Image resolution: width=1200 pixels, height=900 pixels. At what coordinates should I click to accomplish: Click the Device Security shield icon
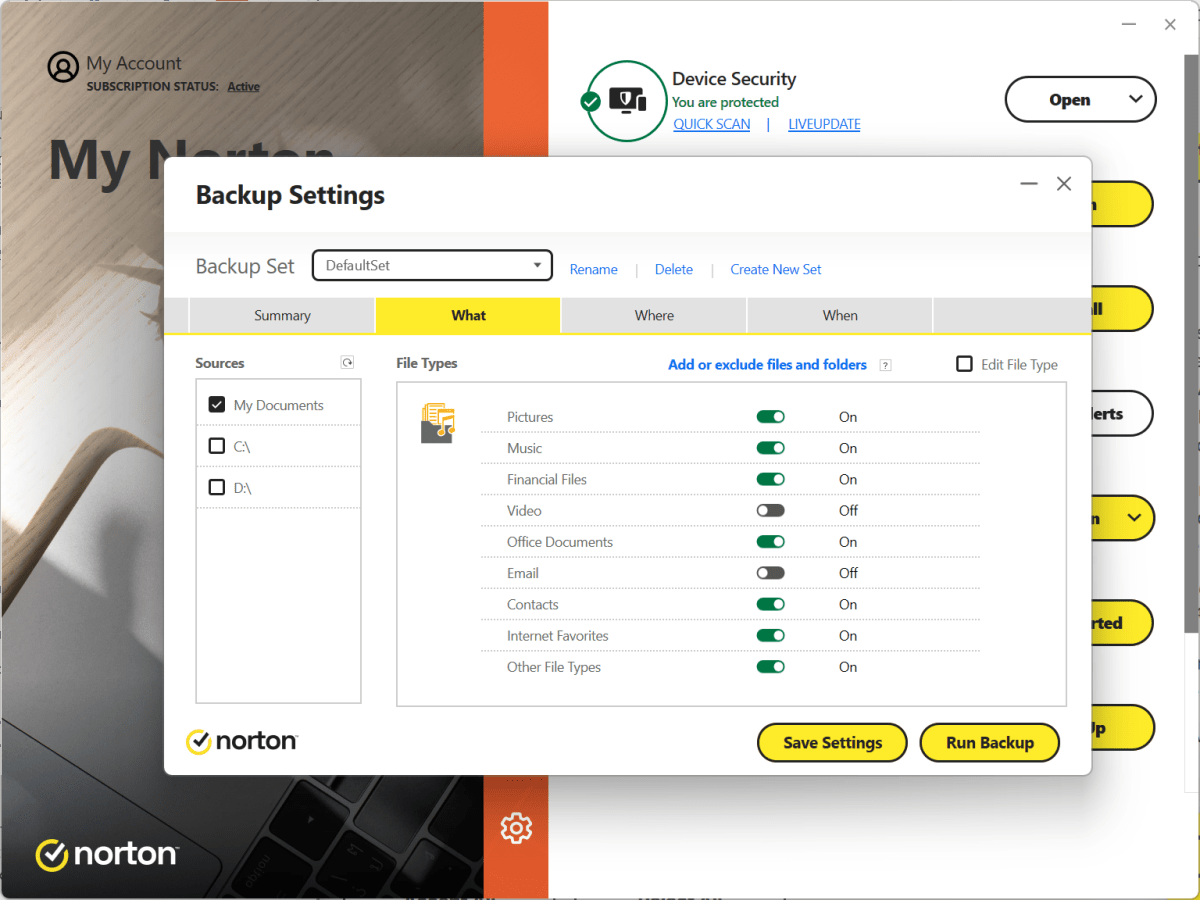[x=627, y=101]
